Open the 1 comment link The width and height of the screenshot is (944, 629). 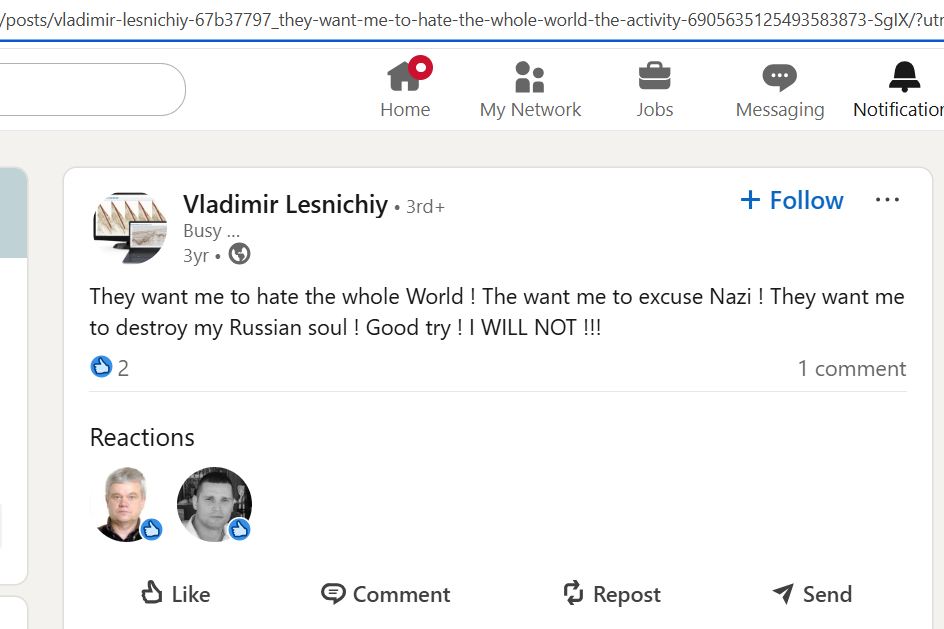(851, 368)
